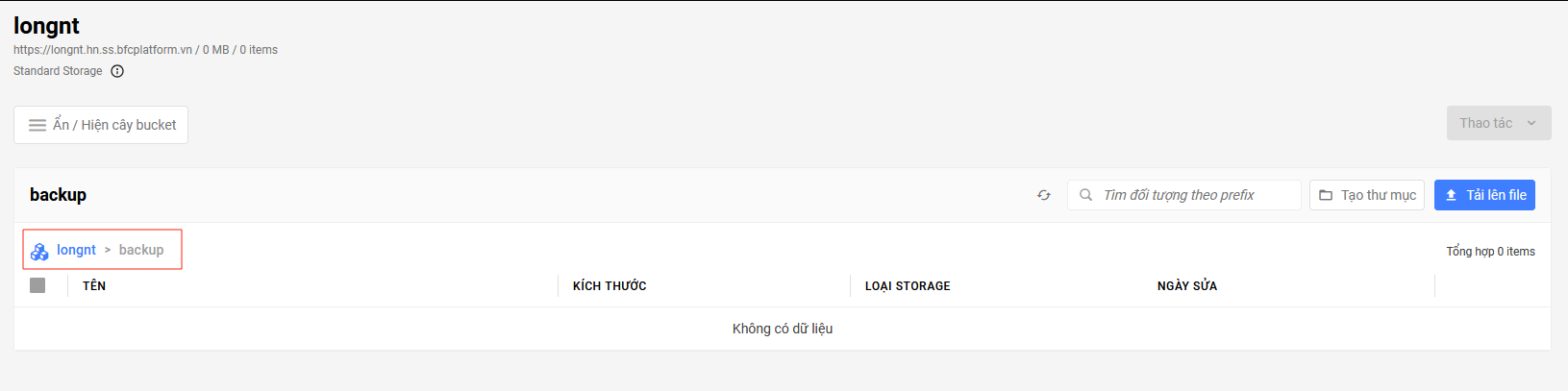This screenshot has width=1568, height=391.
Task: Focus the Tìm đối tượng theo prefix field
Action: coord(1183,195)
